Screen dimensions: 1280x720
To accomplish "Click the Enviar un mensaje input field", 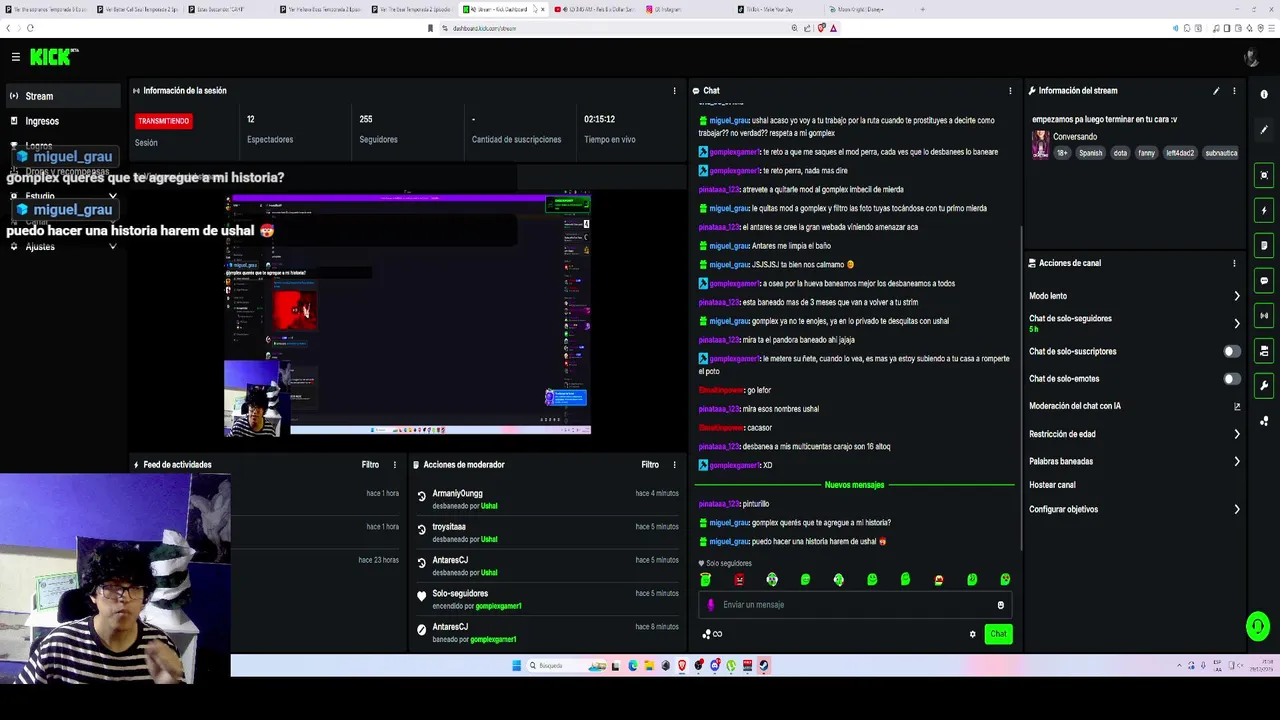I will point(855,605).
